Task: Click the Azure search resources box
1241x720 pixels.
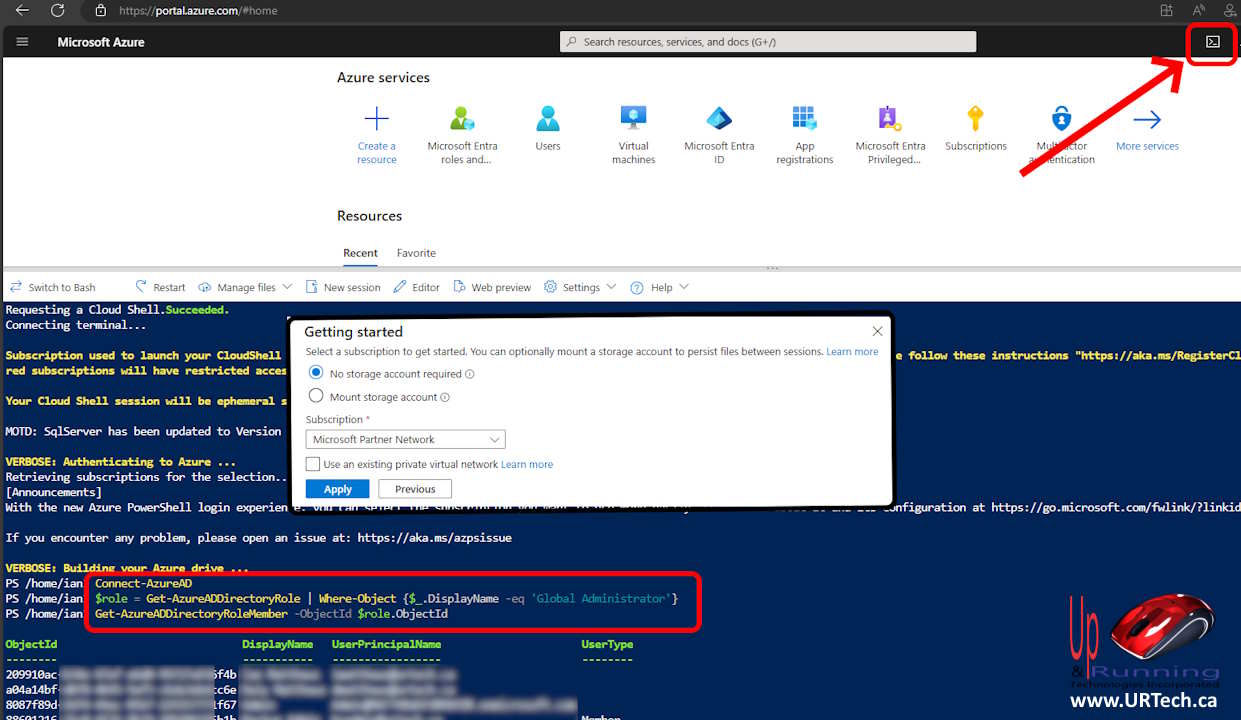Action: point(767,42)
